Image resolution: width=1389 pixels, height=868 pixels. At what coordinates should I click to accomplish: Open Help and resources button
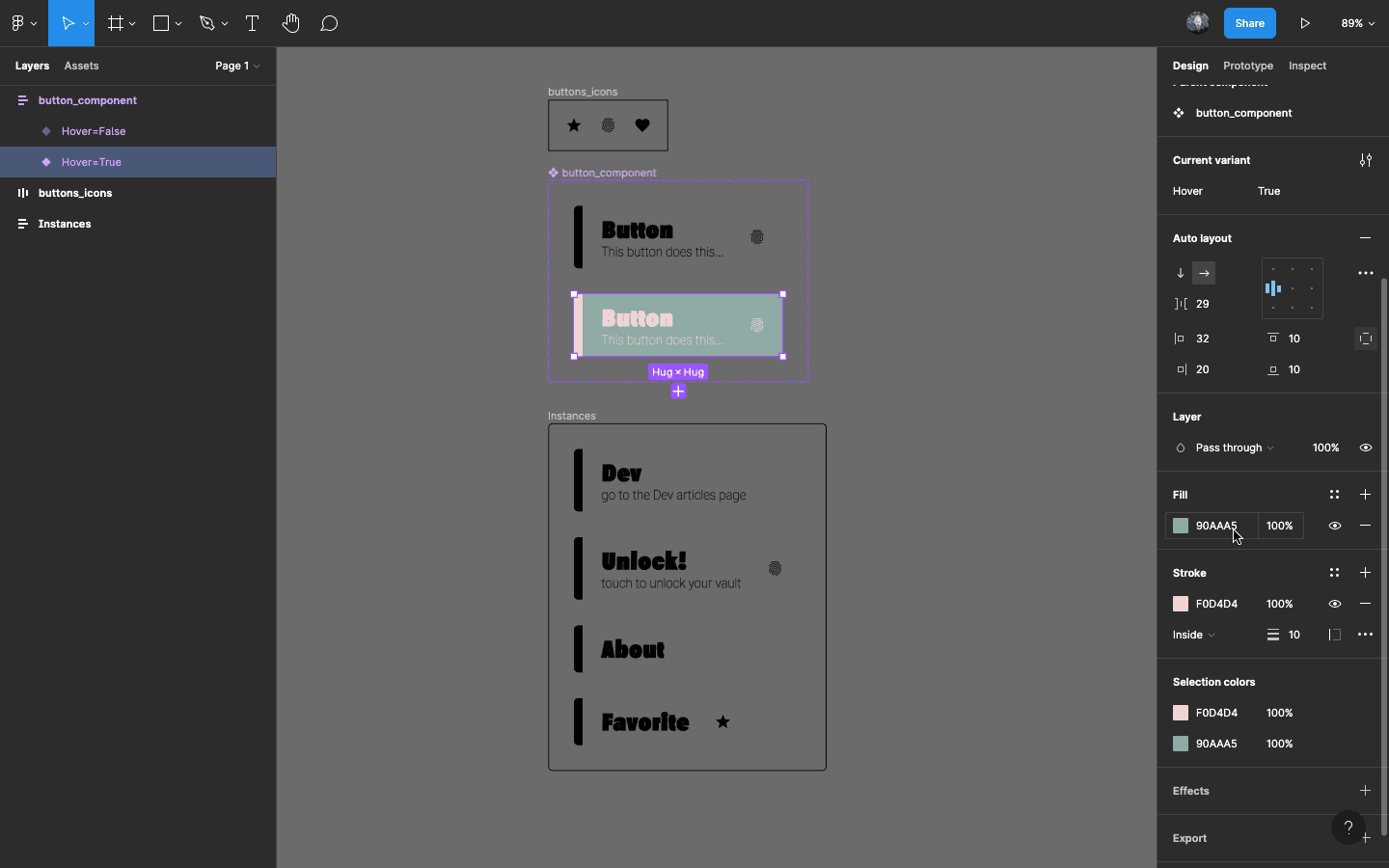(1348, 827)
